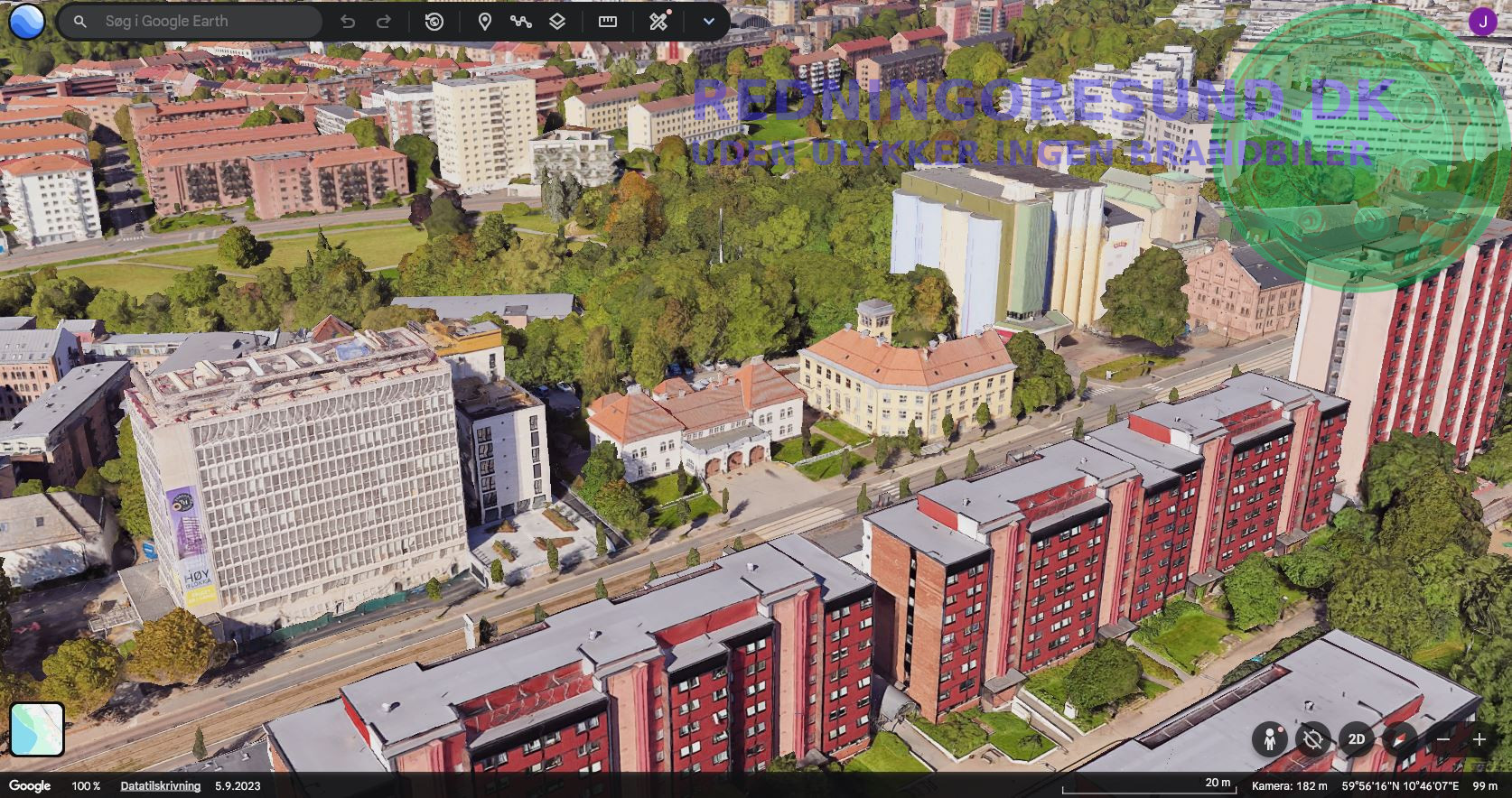This screenshot has height=798, width=1512.
Task: Open historical imagery with the clock icon
Action: (434, 22)
